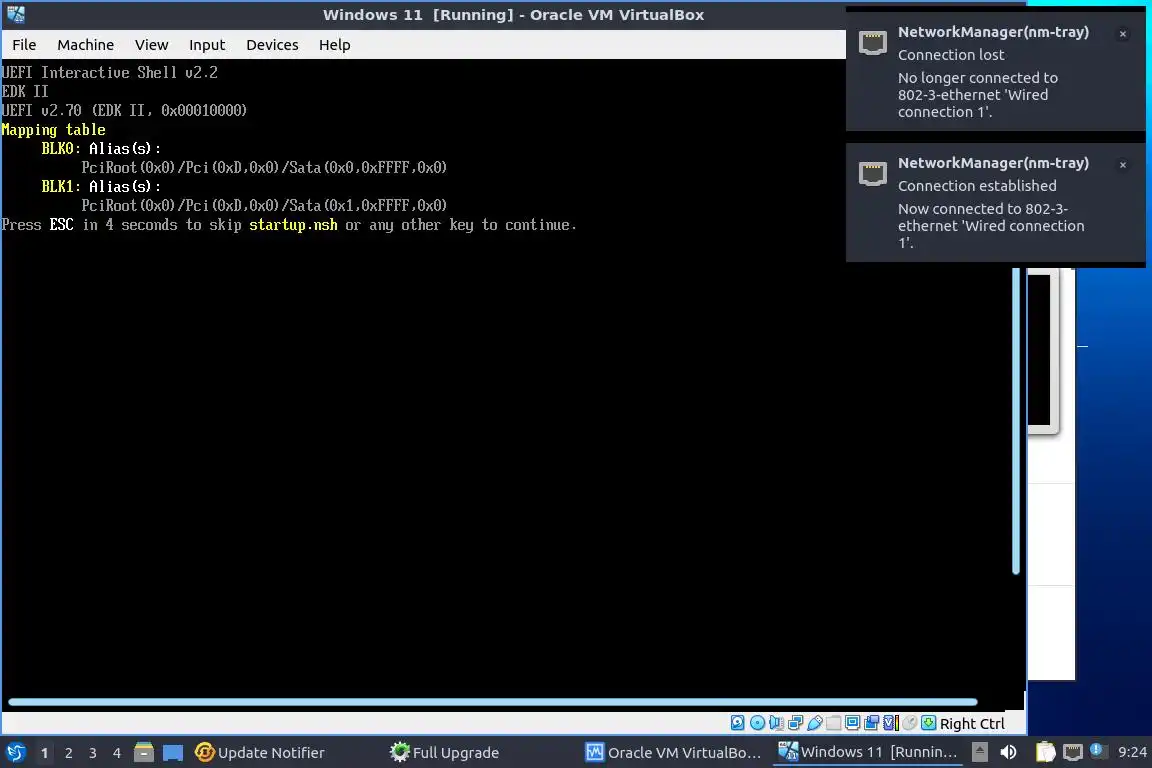Click the startup.nsh text in shell
The image size is (1152, 768).
293,225
